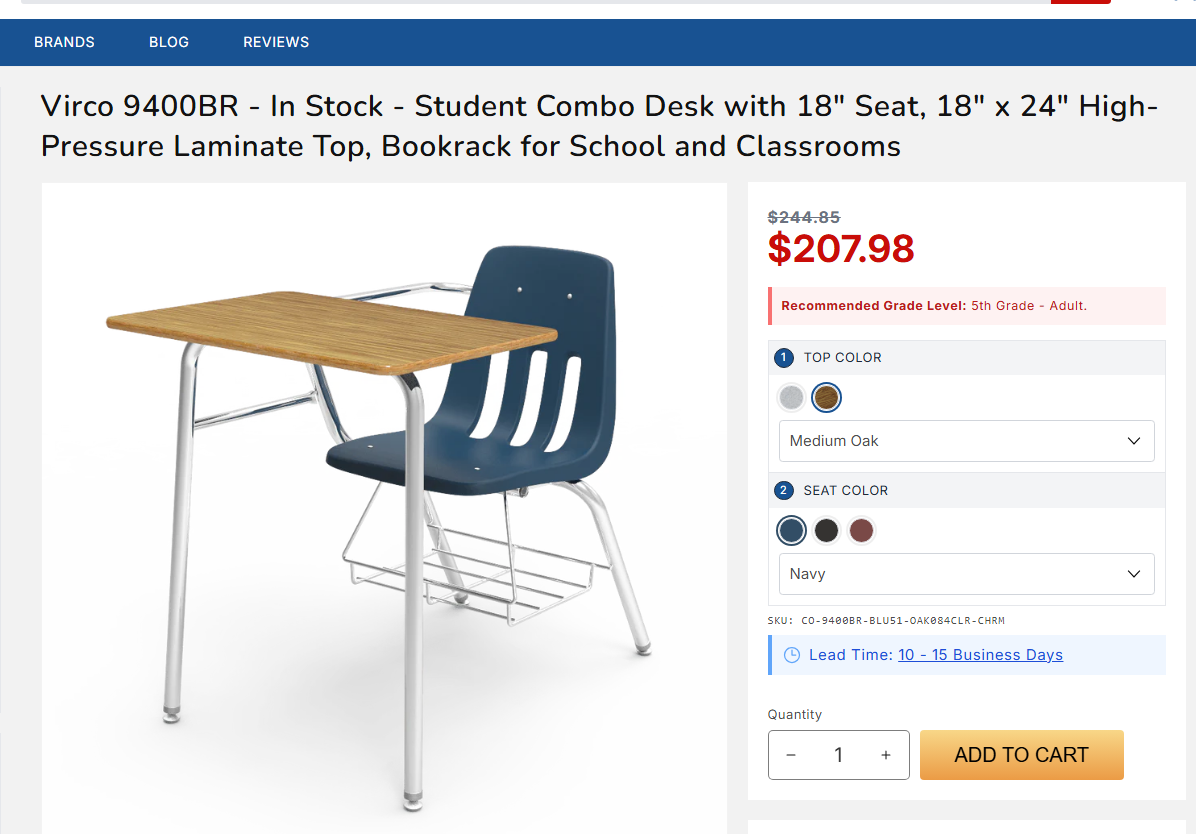
Task: Expand the Navy seat color dropdown
Action: (966, 574)
